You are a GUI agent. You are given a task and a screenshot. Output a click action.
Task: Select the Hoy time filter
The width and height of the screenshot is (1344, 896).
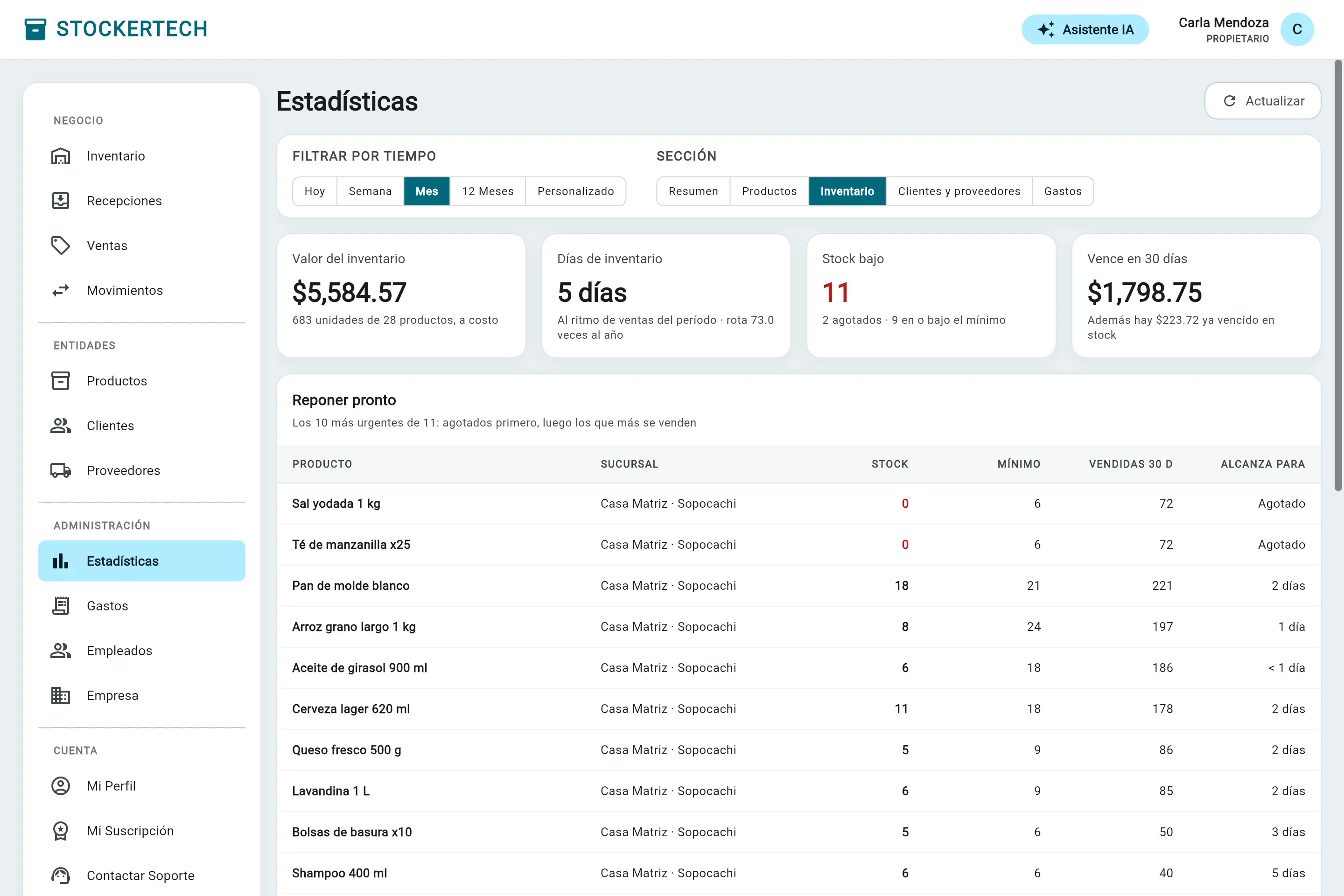click(x=315, y=191)
